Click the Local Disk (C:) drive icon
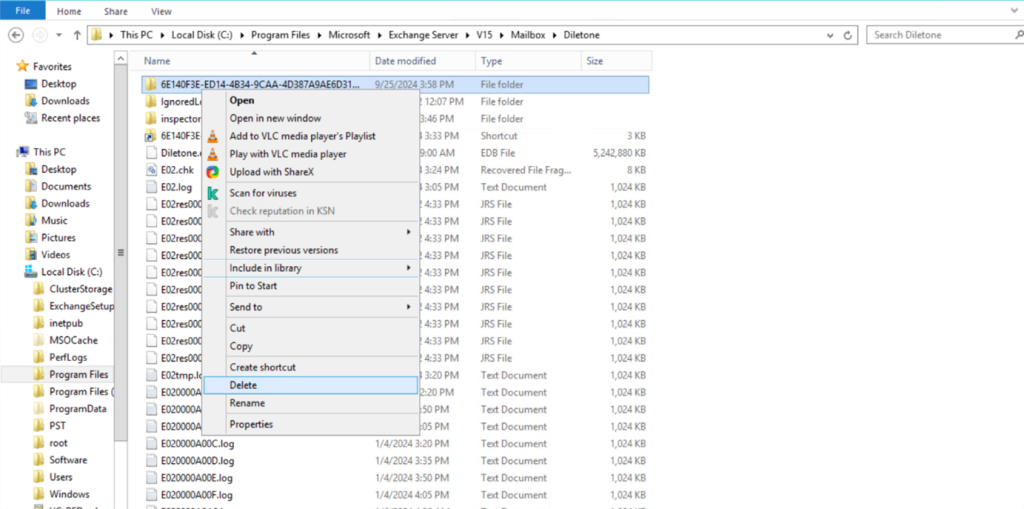The width and height of the screenshot is (1024, 509). click(x=30, y=272)
